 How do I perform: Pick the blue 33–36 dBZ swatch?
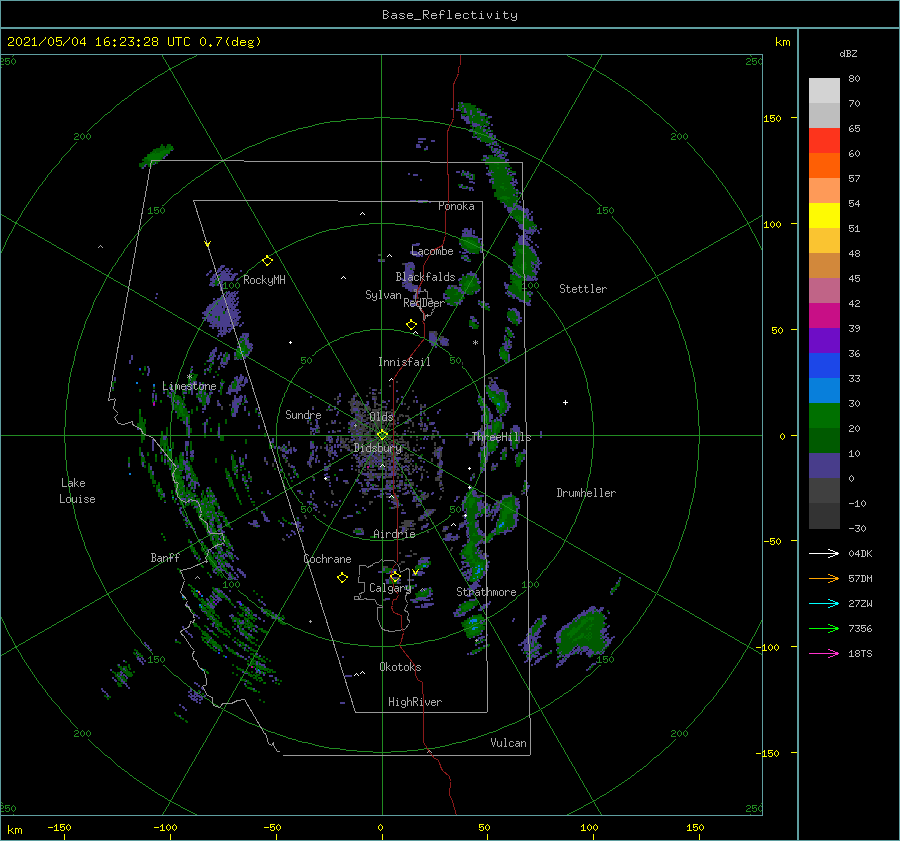[x=824, y=366]
